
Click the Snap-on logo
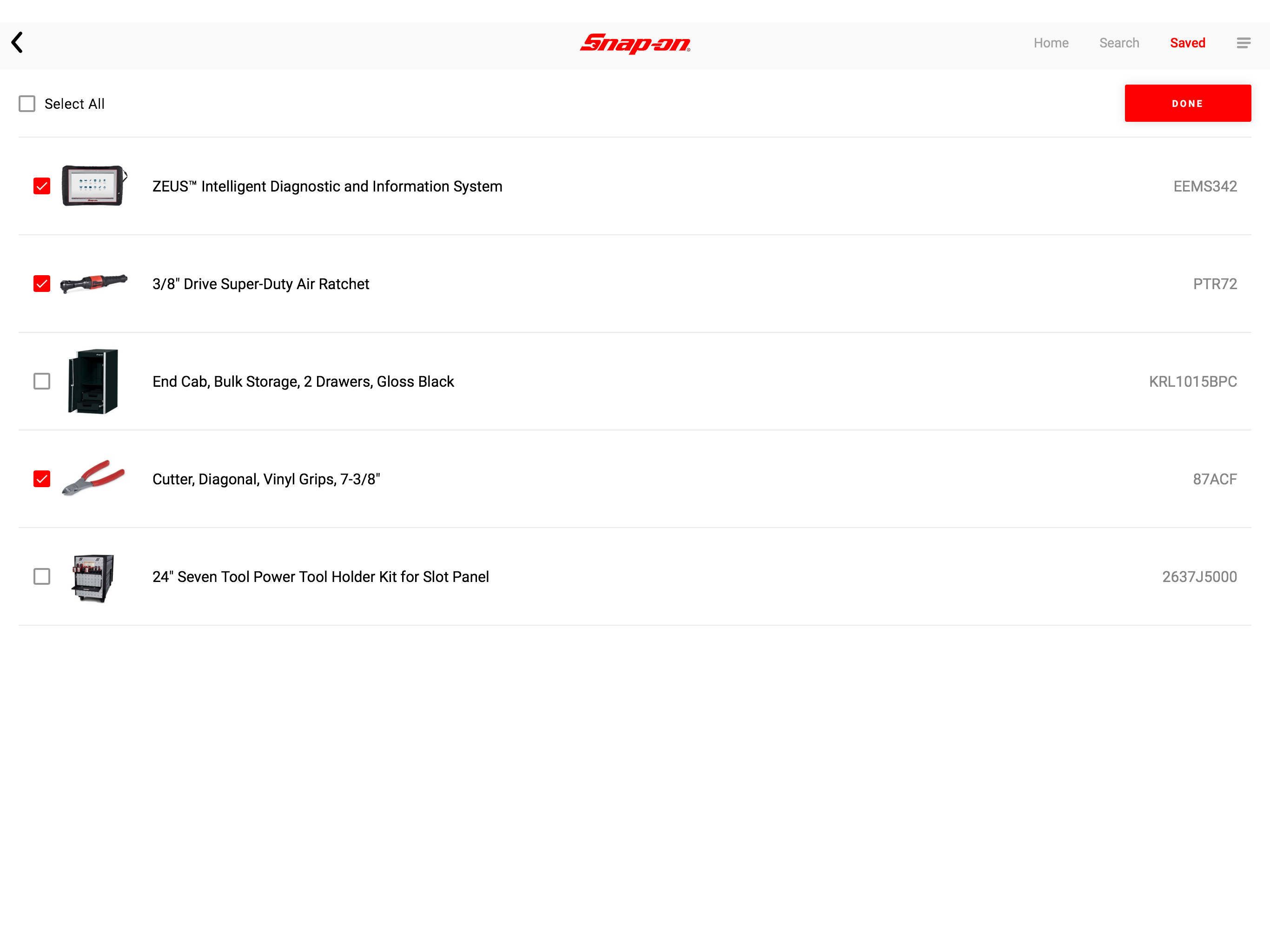point(635,43)
